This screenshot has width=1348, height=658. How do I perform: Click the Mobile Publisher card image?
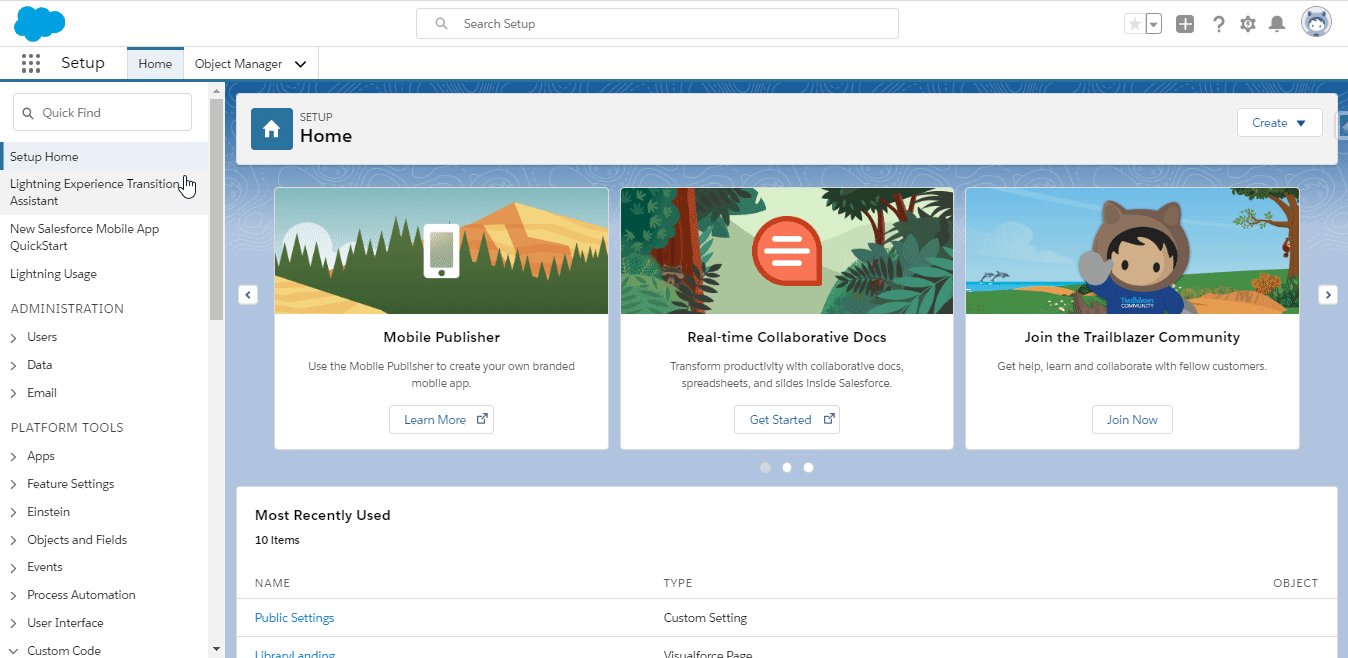pyautogui.click(x=441, y=251)
